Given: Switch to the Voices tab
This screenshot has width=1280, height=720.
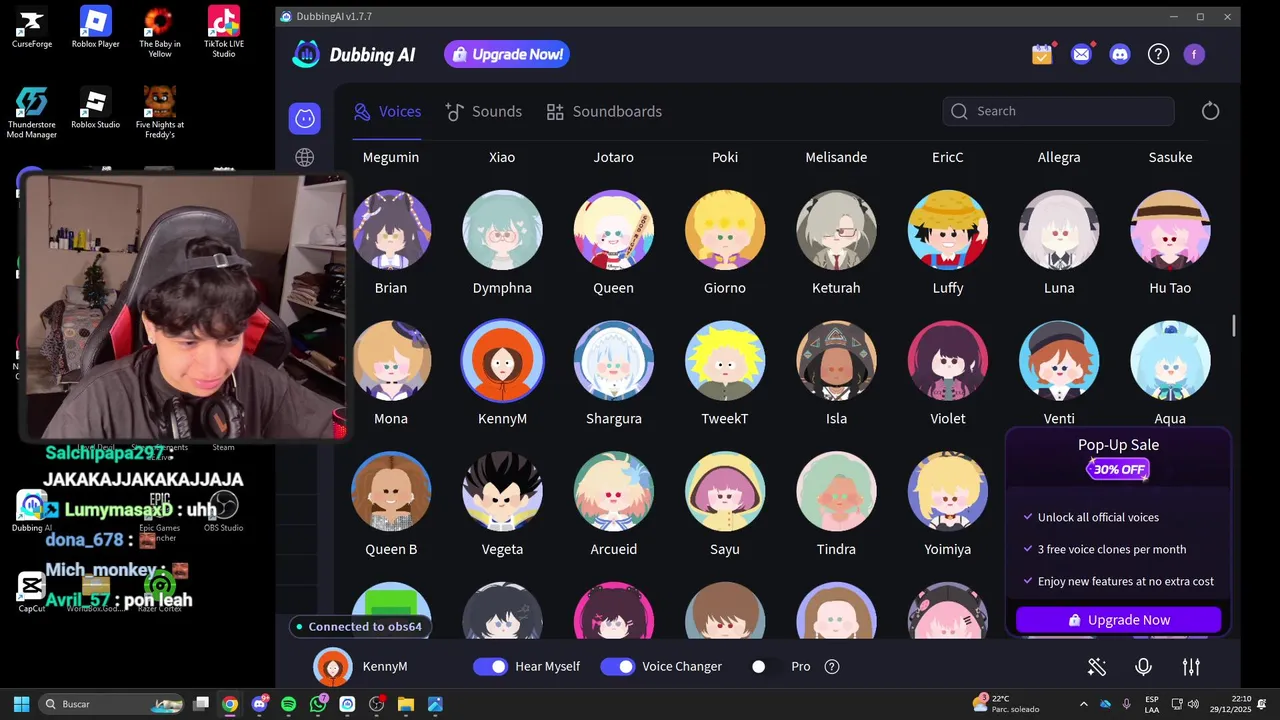Looking at the screenshot, I should pos(387,111).
